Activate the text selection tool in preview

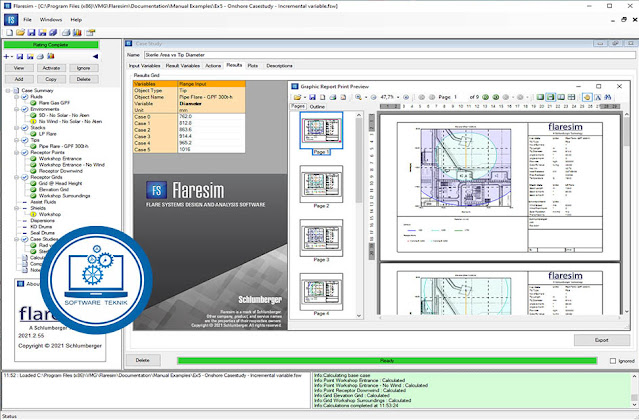click(598, 97)
